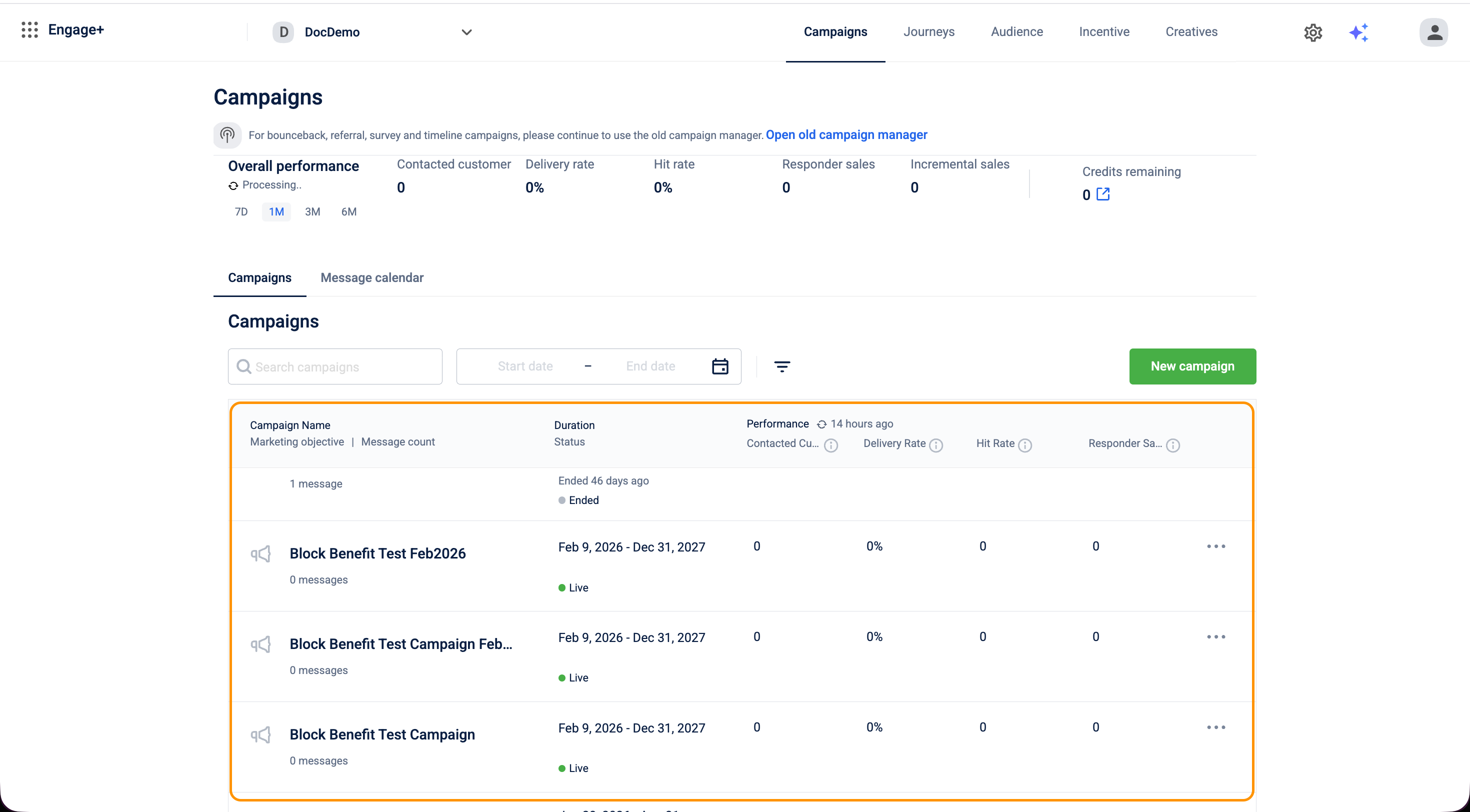Image resolution: width=1470 pixels, height=812 pixels.
Task: Click the AI sparkle assistant icon
Action: tap(1358, 32)
